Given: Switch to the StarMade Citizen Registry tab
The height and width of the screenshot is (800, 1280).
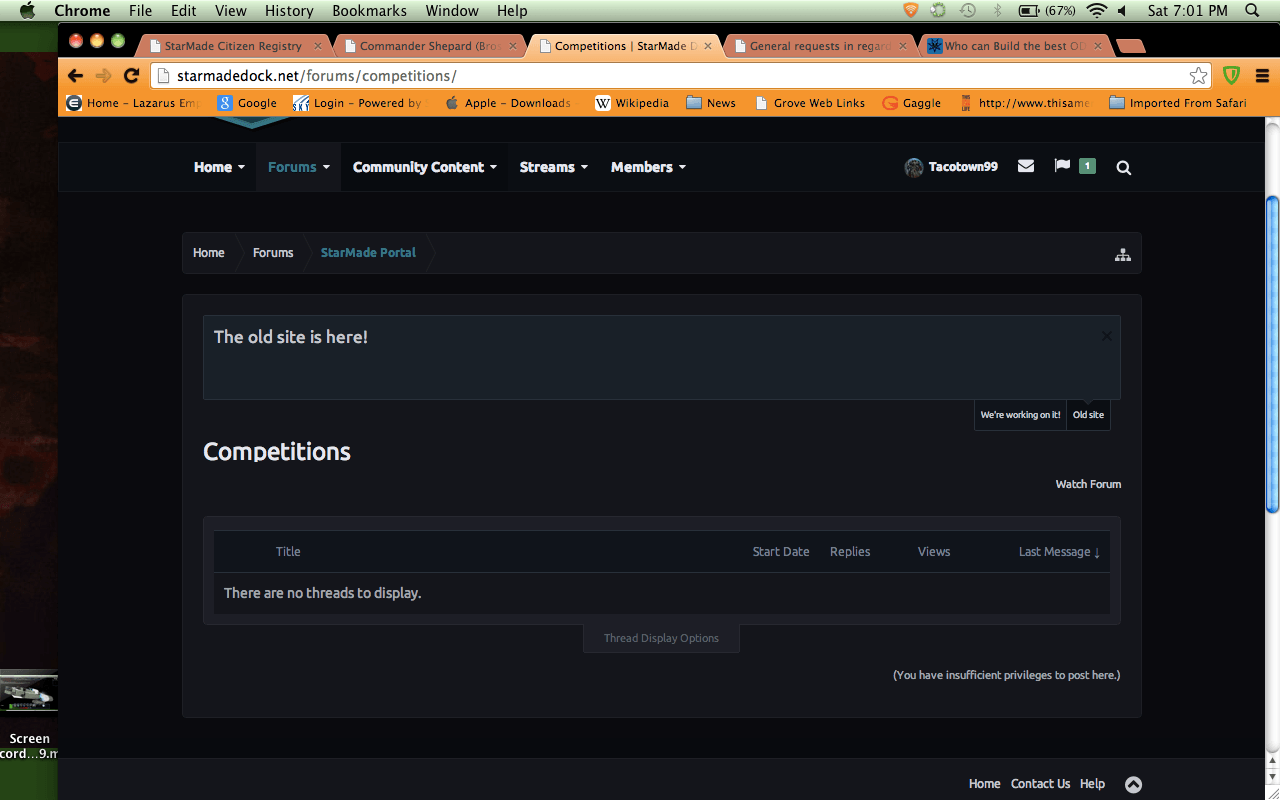Looking at the screenshot, I should (233, 46).
